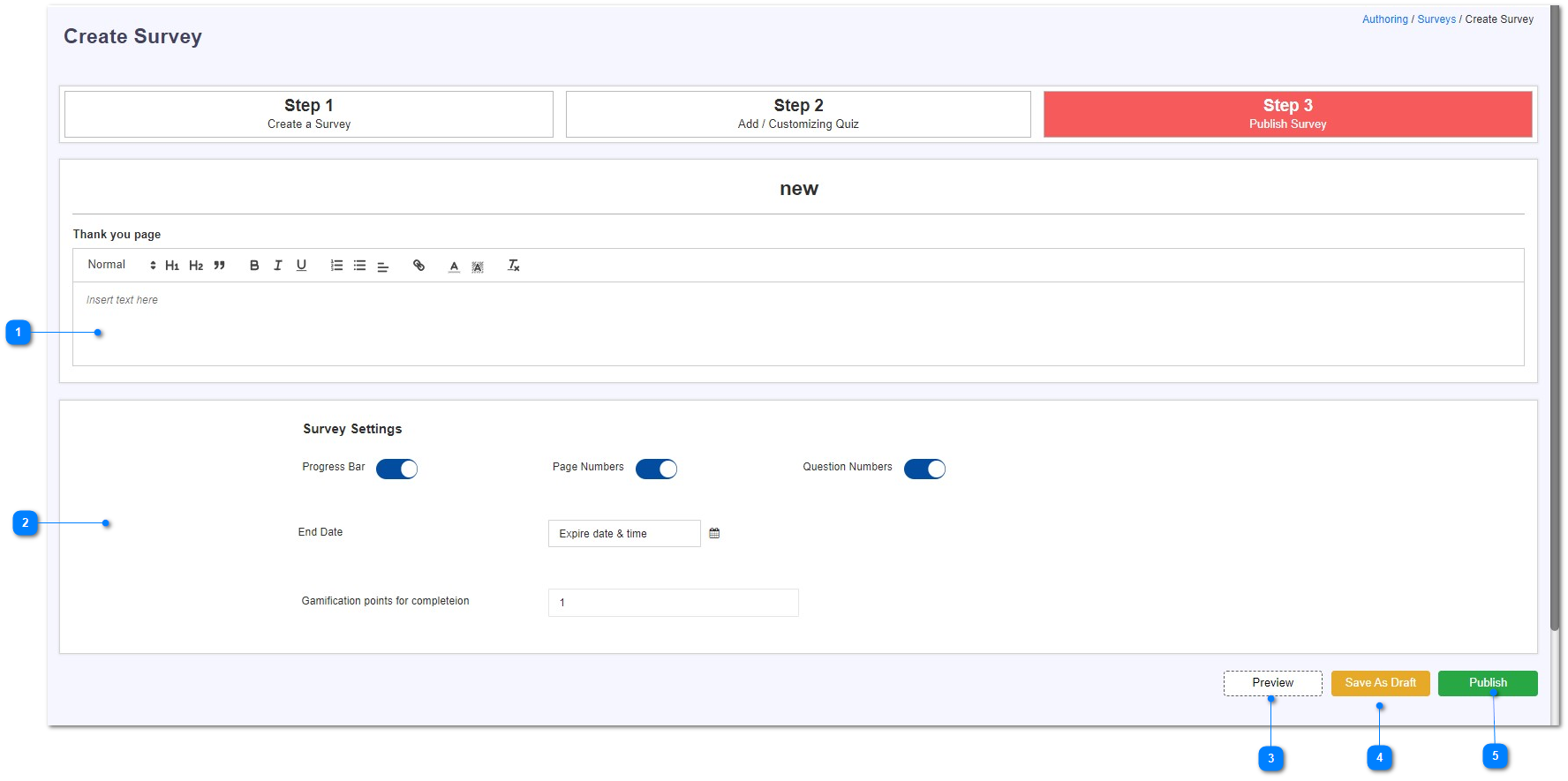Insert a blockquote
This screenshot has width=1568, height=781.
coord(220,266)
